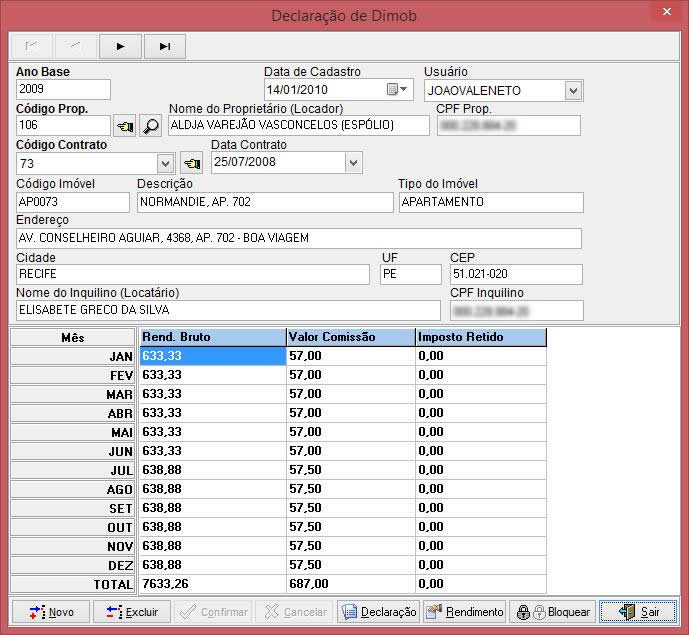
Task: Expand the Código Contrato dropdown
Action: click(x=166, y=163)
